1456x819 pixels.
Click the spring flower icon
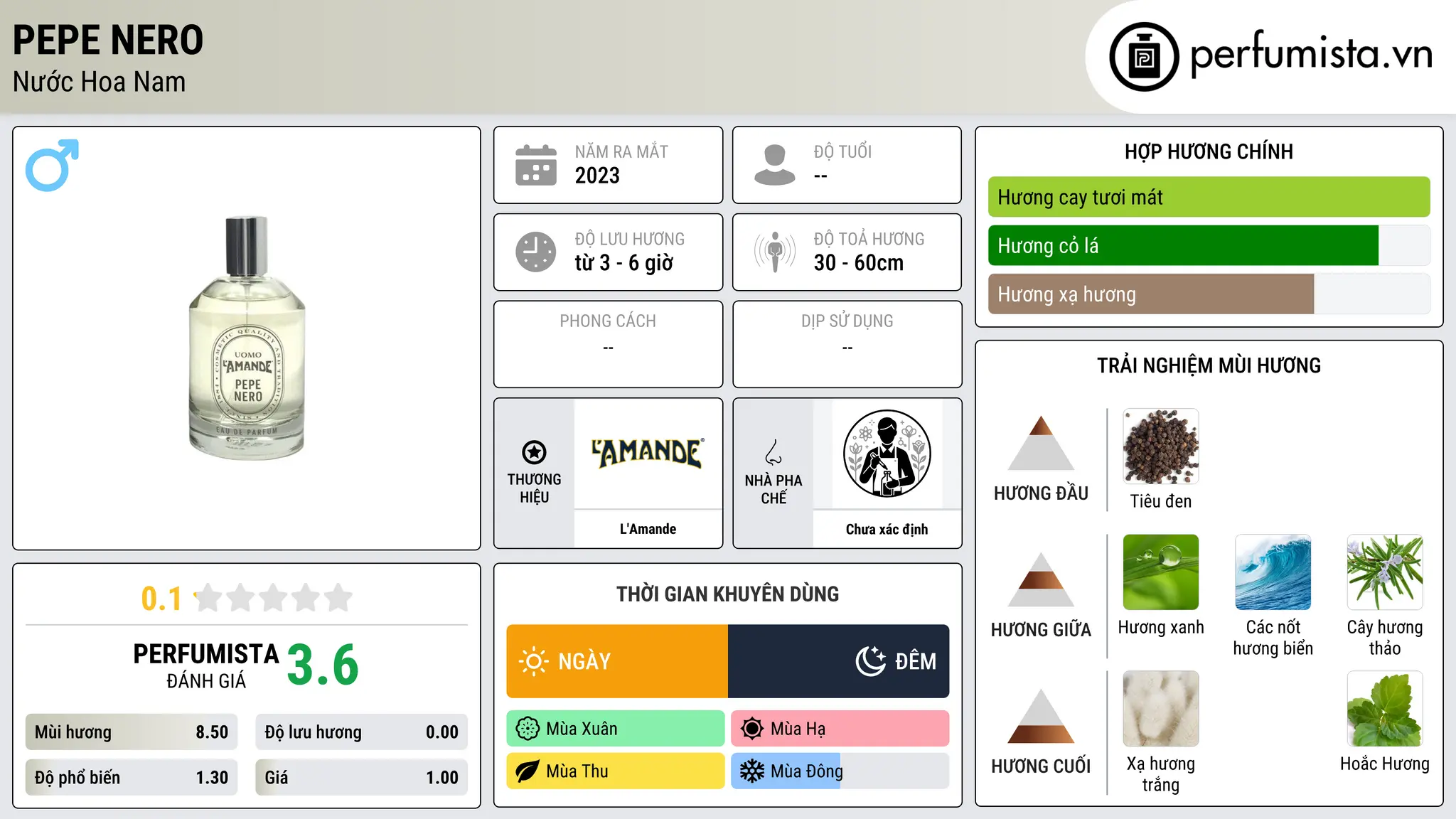pyautogui.click(x=528, y=729)
